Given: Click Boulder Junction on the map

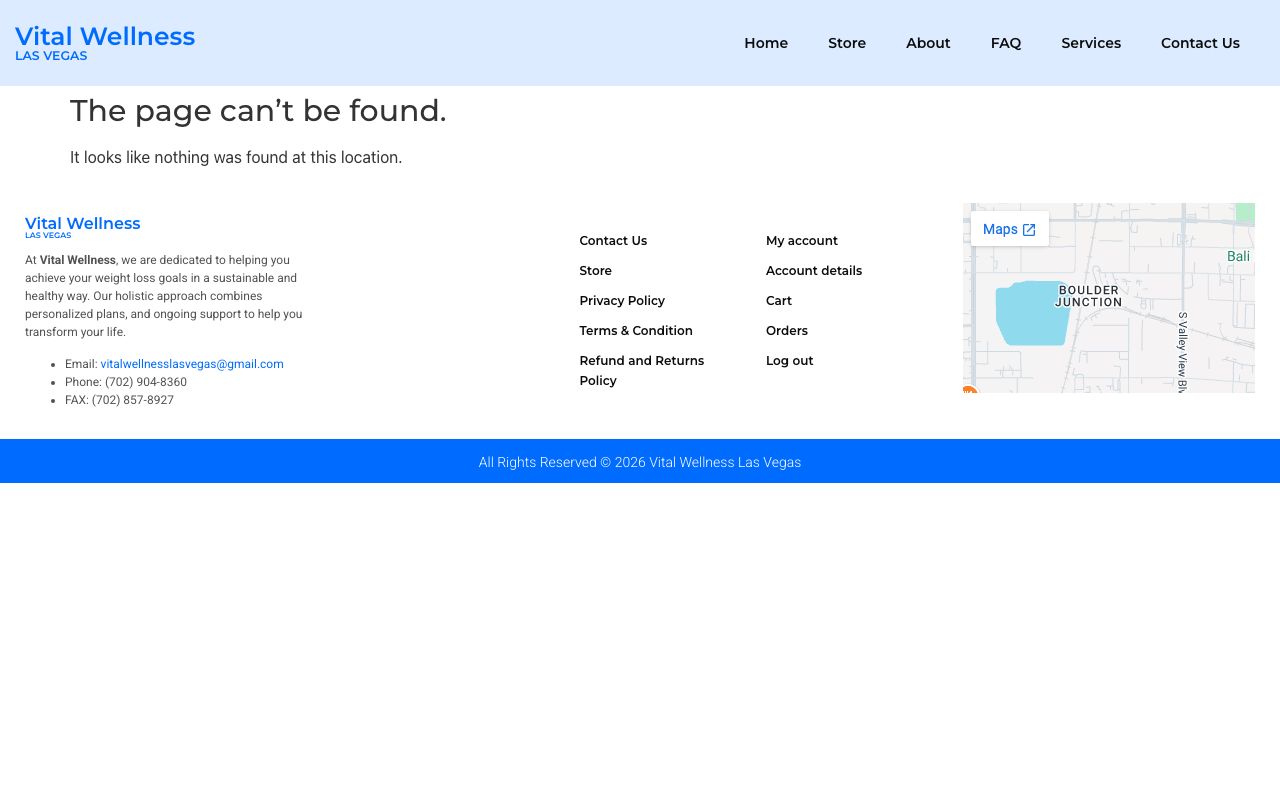Looking at the screenshot, I should tap(1088, 296).
